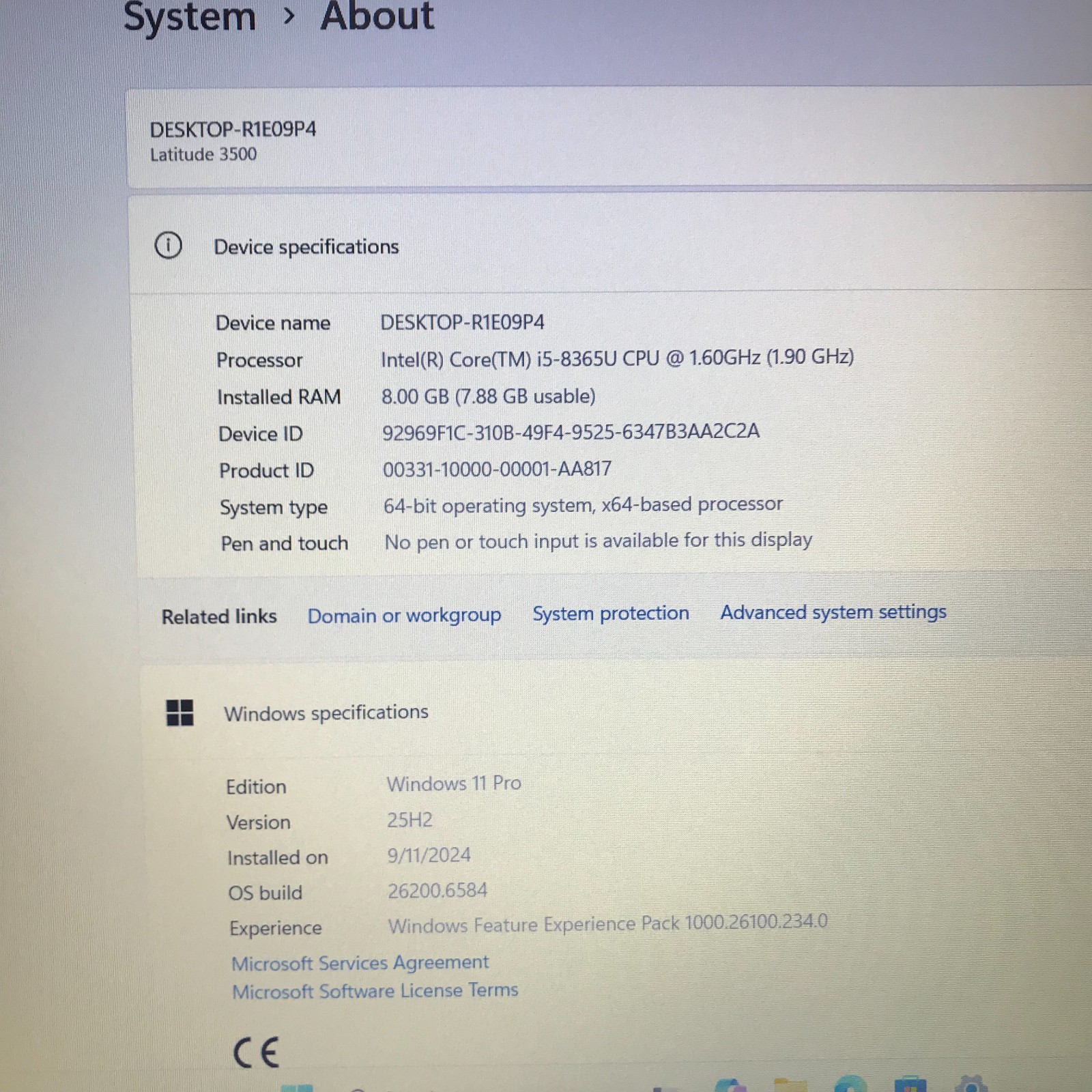Image resolution: width=1092 pixels, height=1092 pixels.
Task: Click the Pen and touch label
Action: coord(285,543)
